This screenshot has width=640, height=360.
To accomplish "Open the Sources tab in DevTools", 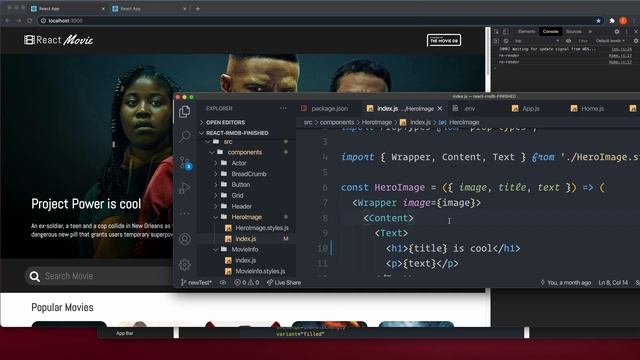I will click(x=573, y=31).
